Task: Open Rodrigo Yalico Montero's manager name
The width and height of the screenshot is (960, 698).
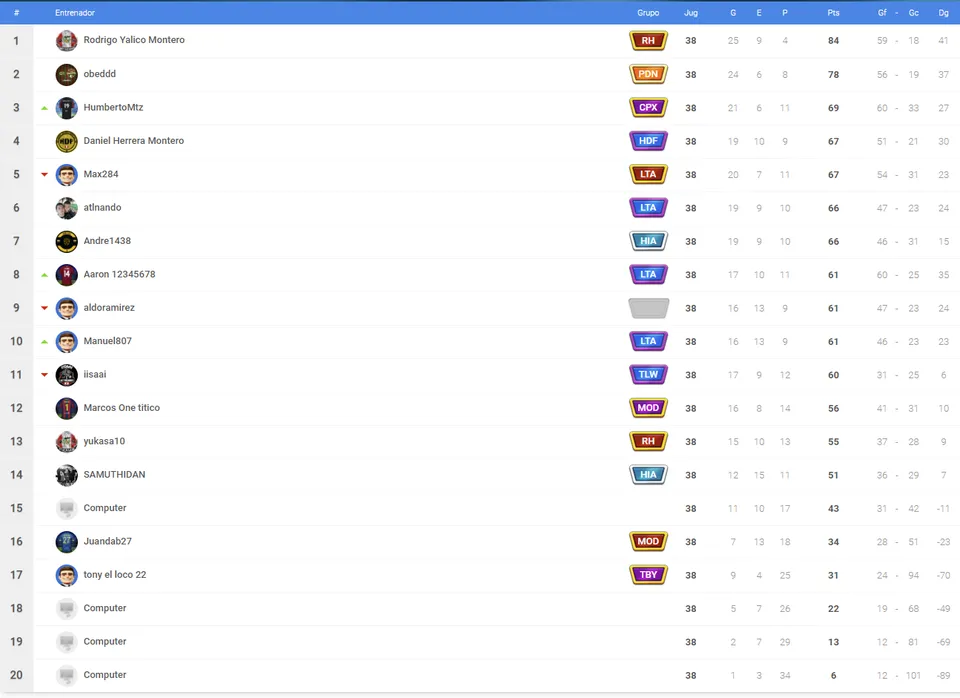Action: tap(134, 40)
